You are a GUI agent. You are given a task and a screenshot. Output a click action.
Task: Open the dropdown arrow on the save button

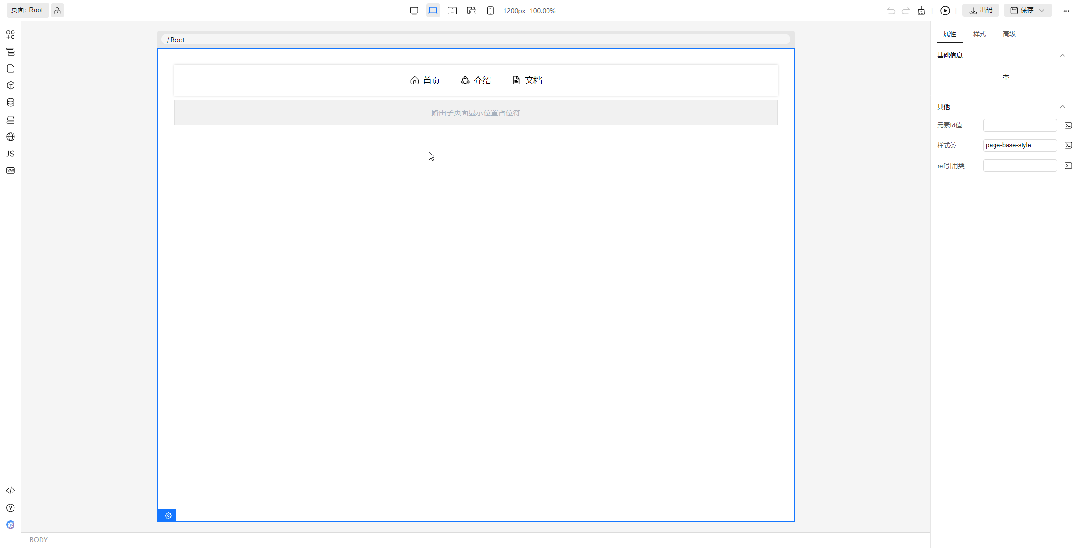pyautogui.click(x=1042, y=10)
